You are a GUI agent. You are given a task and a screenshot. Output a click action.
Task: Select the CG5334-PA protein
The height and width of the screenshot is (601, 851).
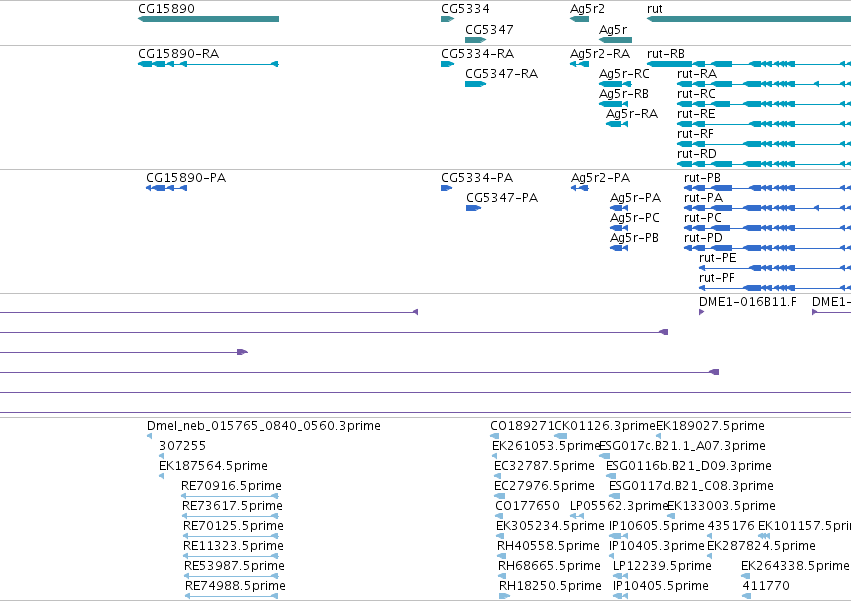coord(447,188)
